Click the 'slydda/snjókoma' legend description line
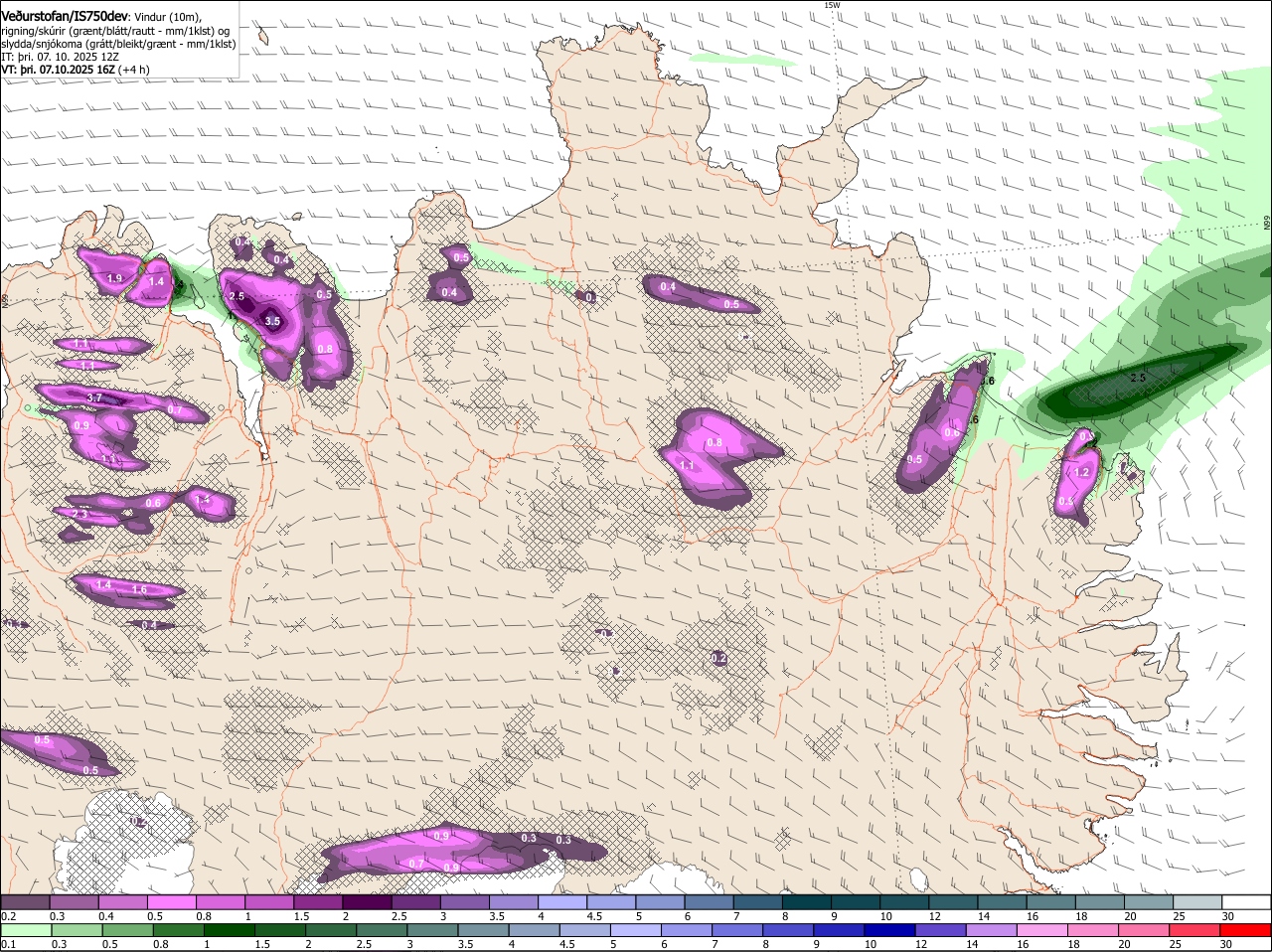Viewport: 1272px width, 952px height. click(118, 44)
